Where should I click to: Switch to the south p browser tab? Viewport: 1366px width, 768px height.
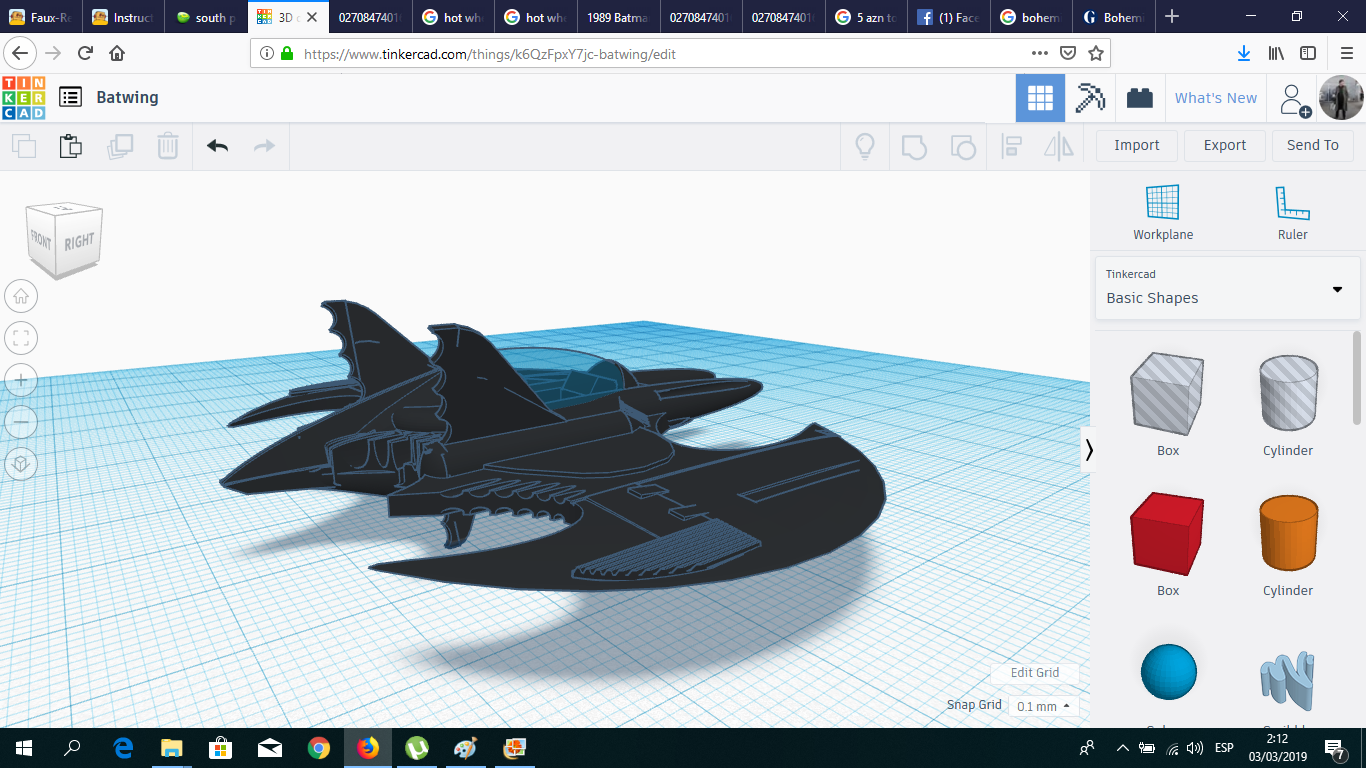pos(207,17)
